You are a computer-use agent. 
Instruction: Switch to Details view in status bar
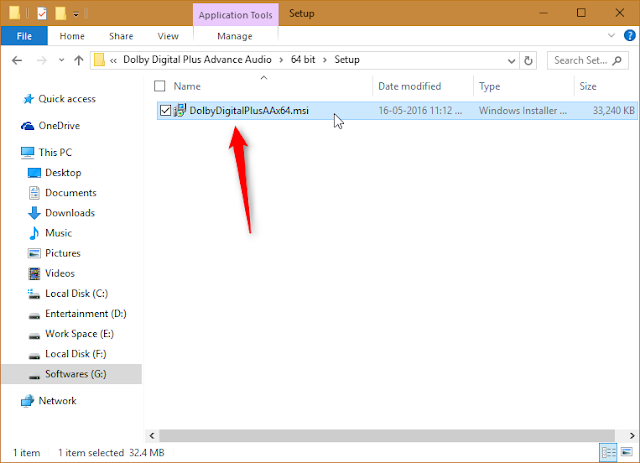[608, 452]
